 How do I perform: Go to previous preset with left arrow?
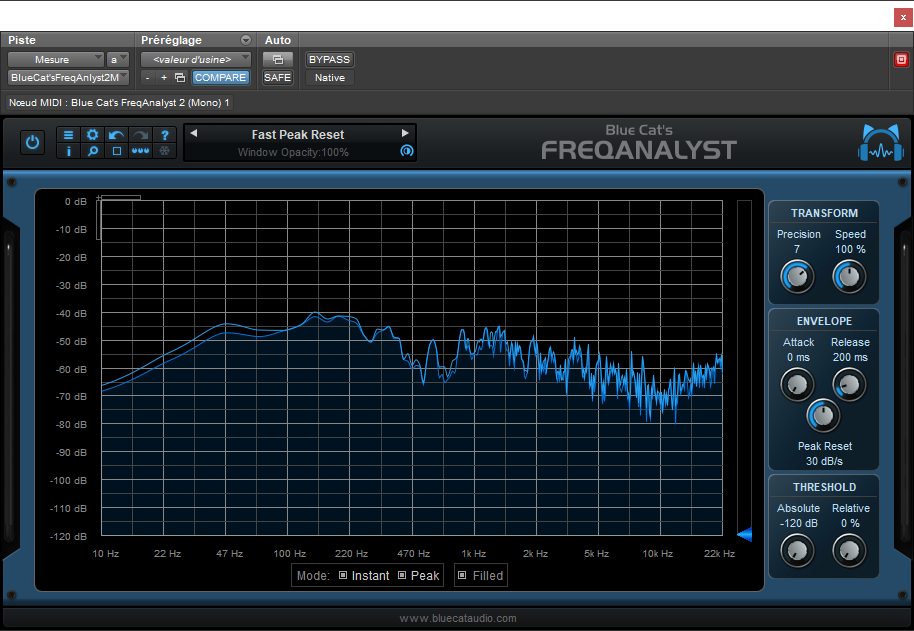[x=194, y=133]
